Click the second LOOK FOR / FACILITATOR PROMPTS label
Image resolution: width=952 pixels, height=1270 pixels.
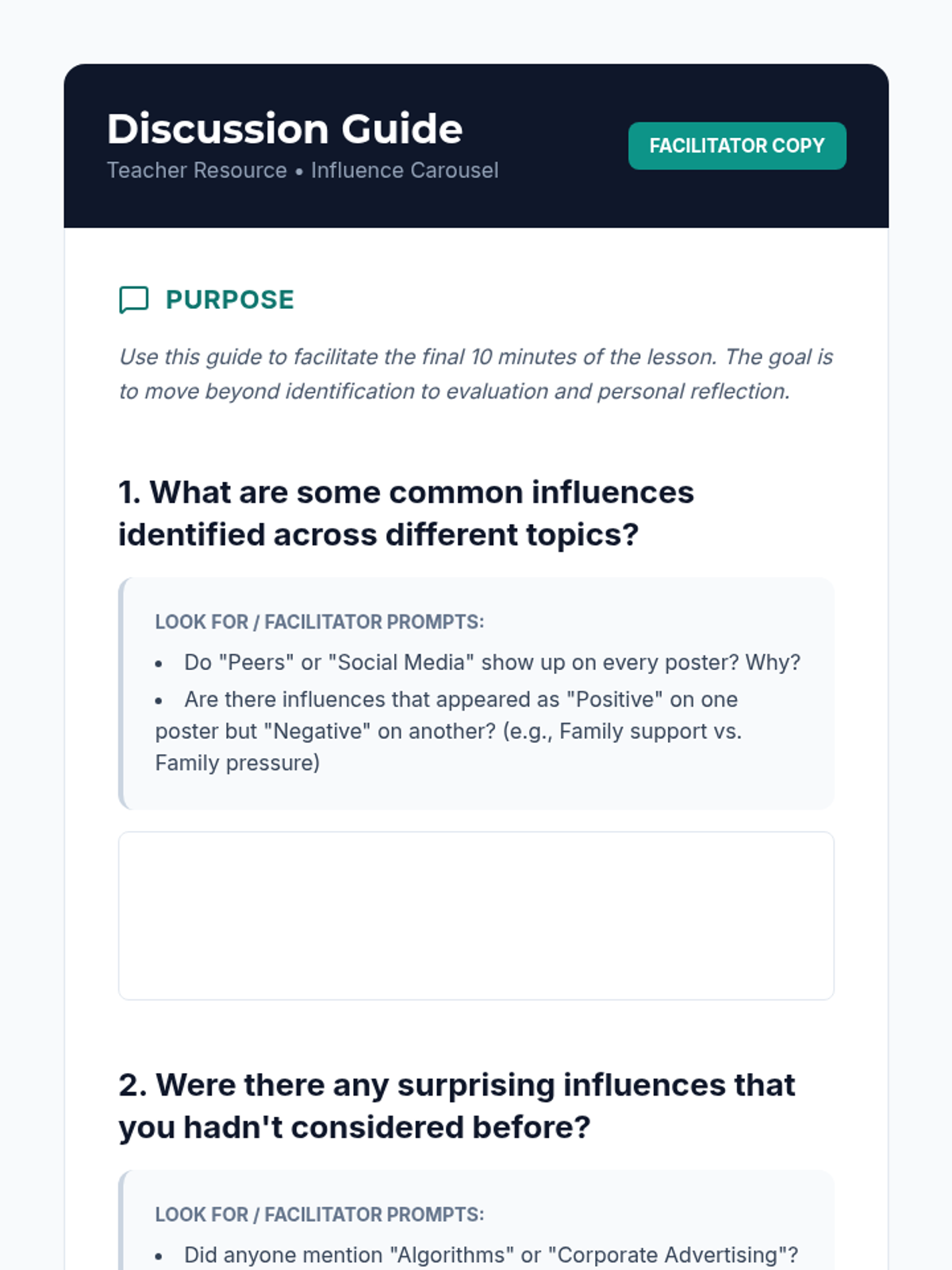320,1214
